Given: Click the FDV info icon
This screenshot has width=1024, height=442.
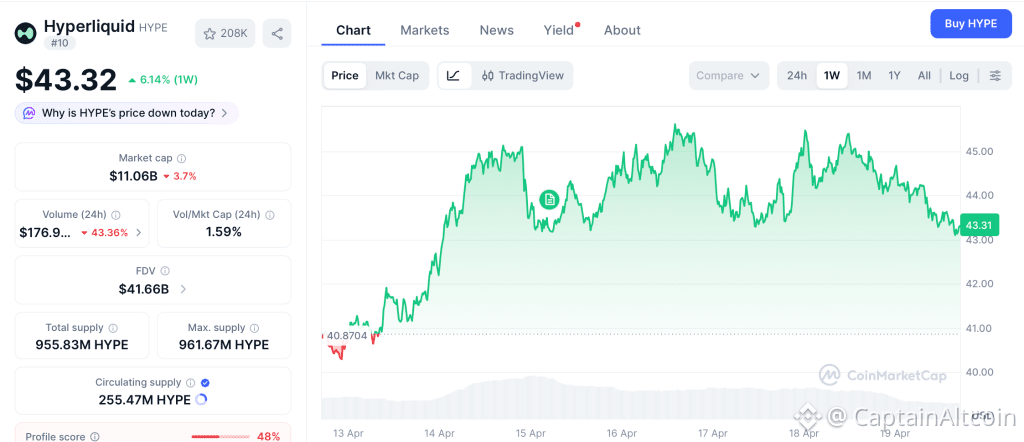Looking at the screenshot, I should 165,271.
